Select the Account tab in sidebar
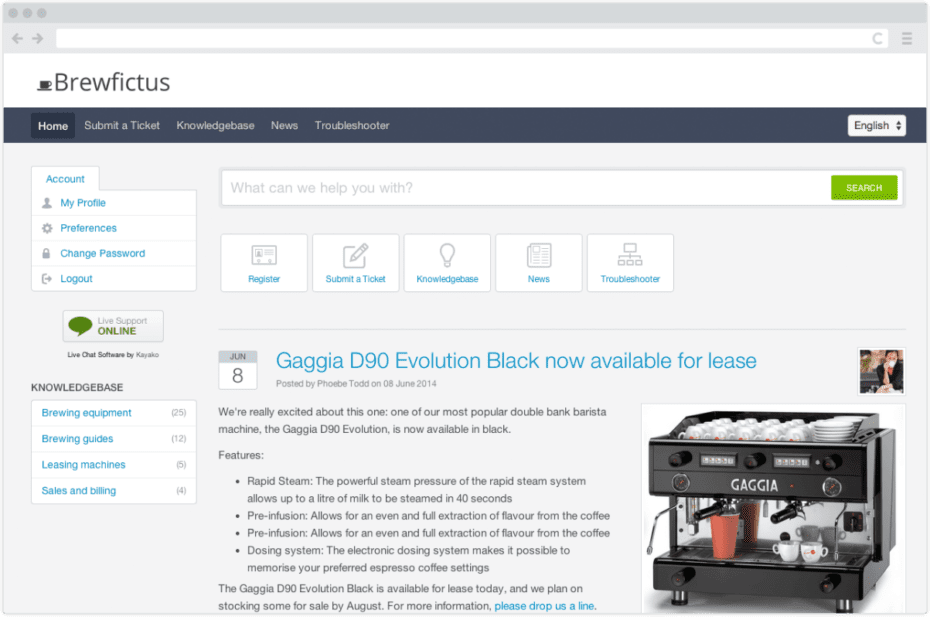Viewport: 930px width, 620px height. coord(65,179)
